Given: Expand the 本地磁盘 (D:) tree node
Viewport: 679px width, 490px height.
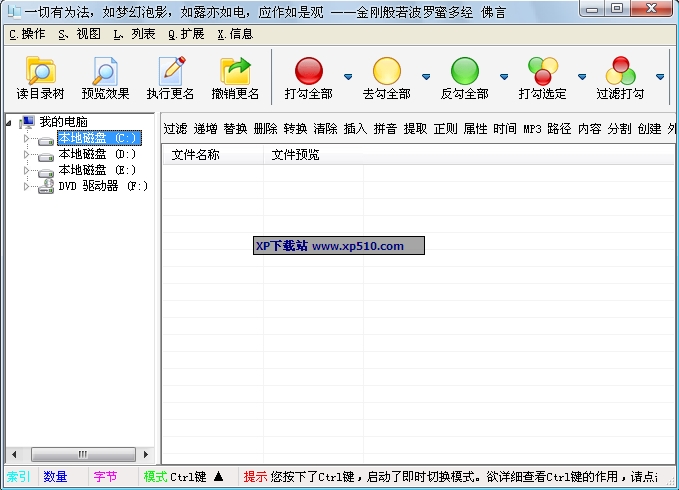Looking at the screenshot, I should (x=27, y=154).
